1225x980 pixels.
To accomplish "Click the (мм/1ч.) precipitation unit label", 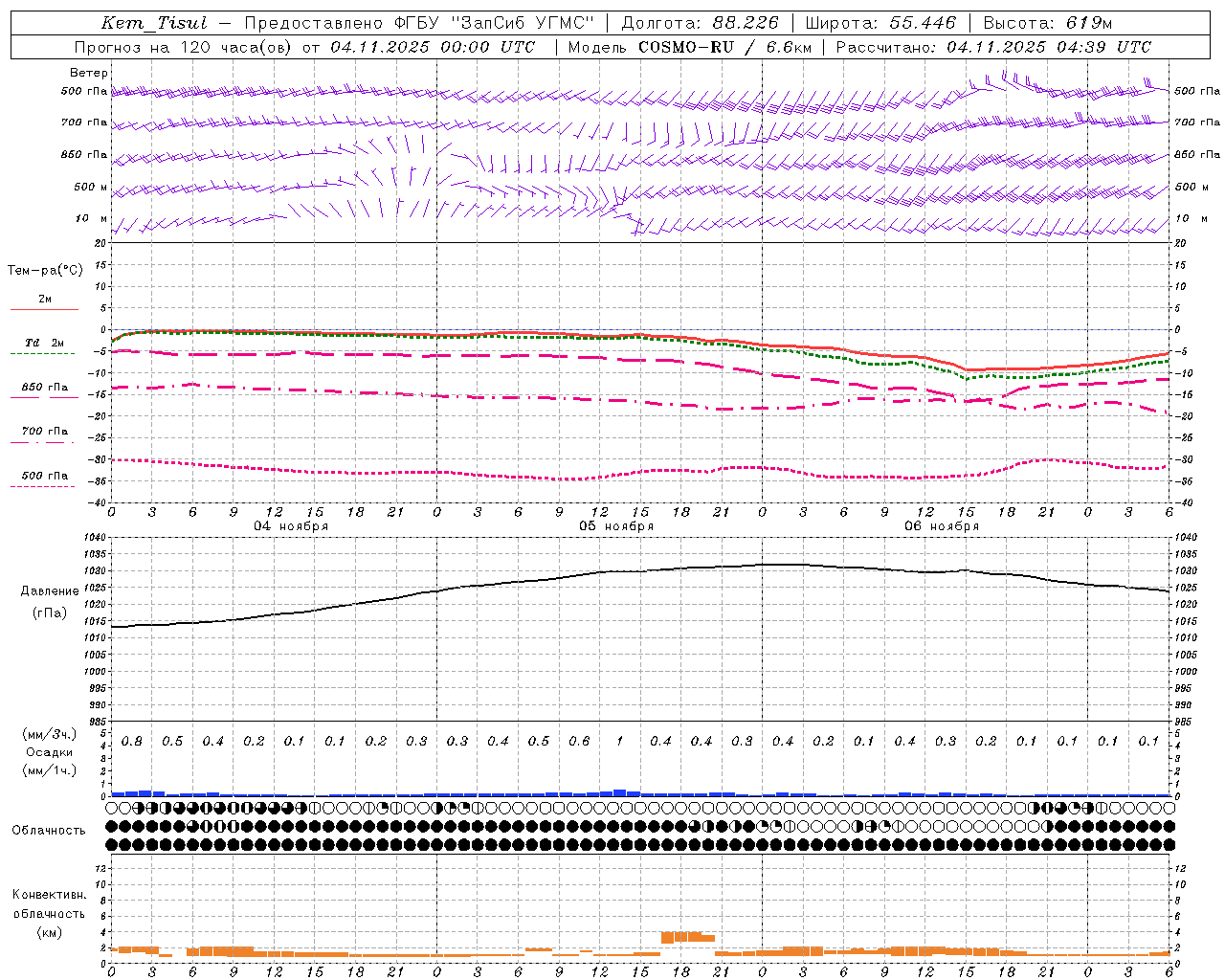I will click(50, 770).
